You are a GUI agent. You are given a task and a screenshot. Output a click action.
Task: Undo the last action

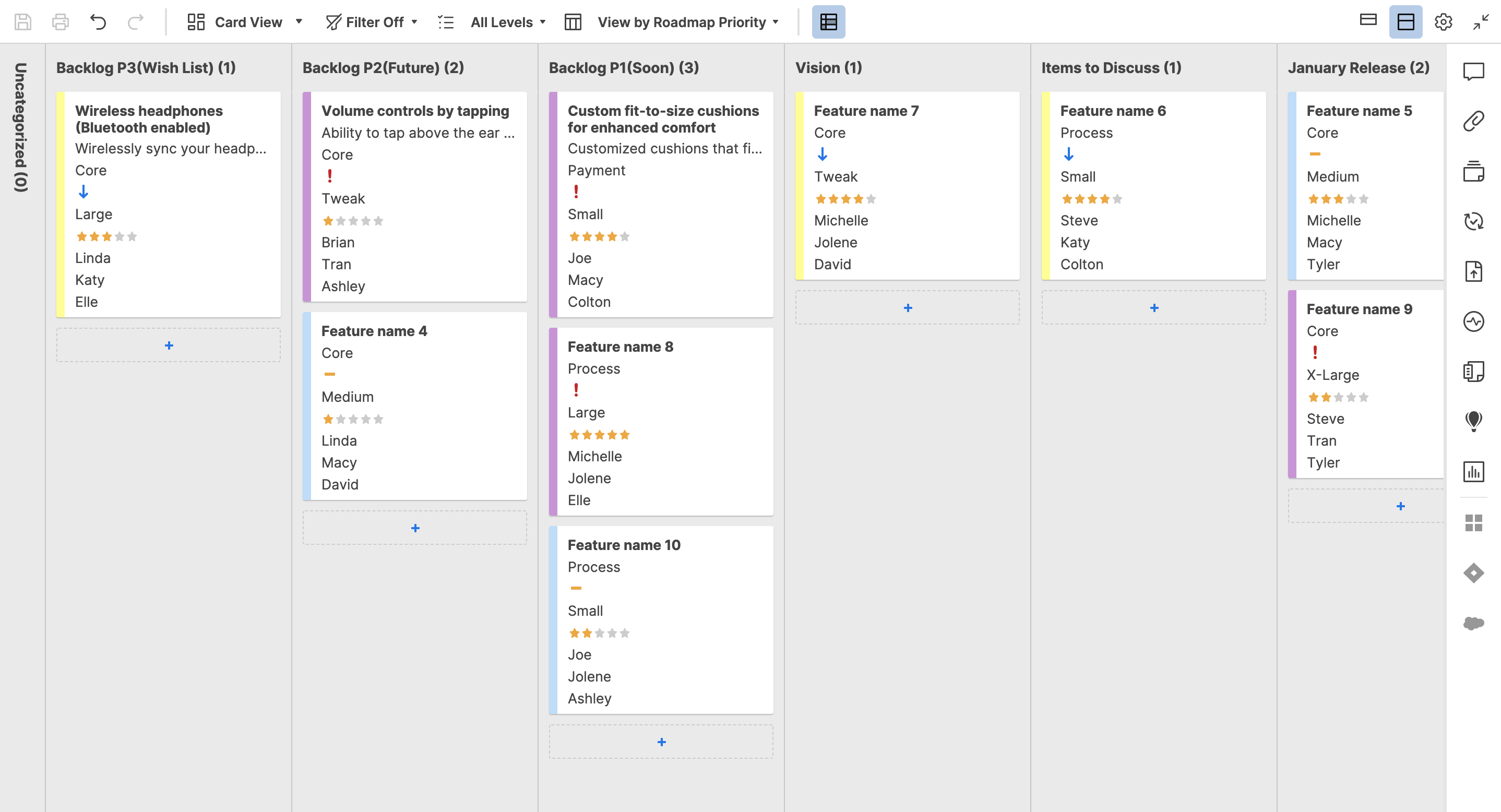[98, 22]
